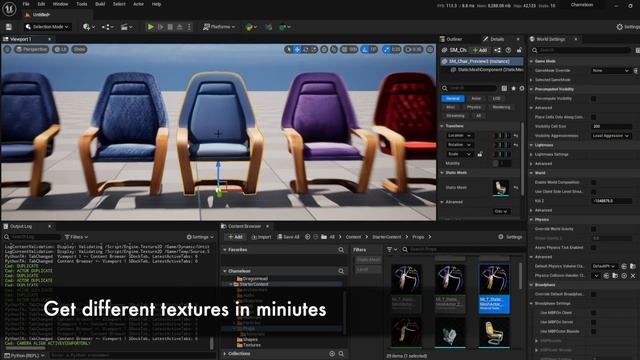Open the Selection Mode dropdown
The width and height of the screenshot is (640, 360).
[x=47, y=27]
